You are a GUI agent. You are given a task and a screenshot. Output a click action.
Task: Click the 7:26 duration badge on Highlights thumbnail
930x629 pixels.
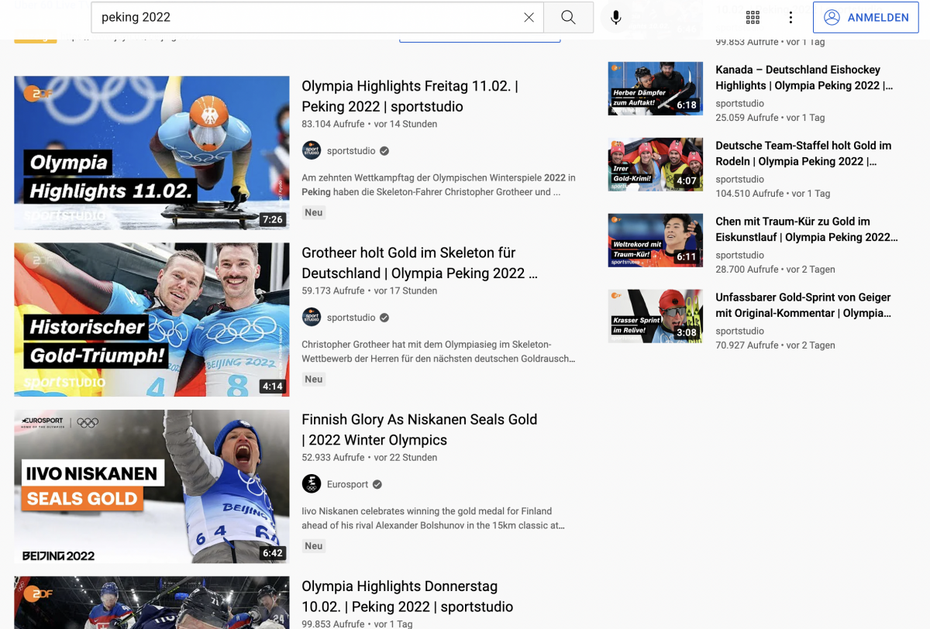pyautogui.click(x=273, y=219)
